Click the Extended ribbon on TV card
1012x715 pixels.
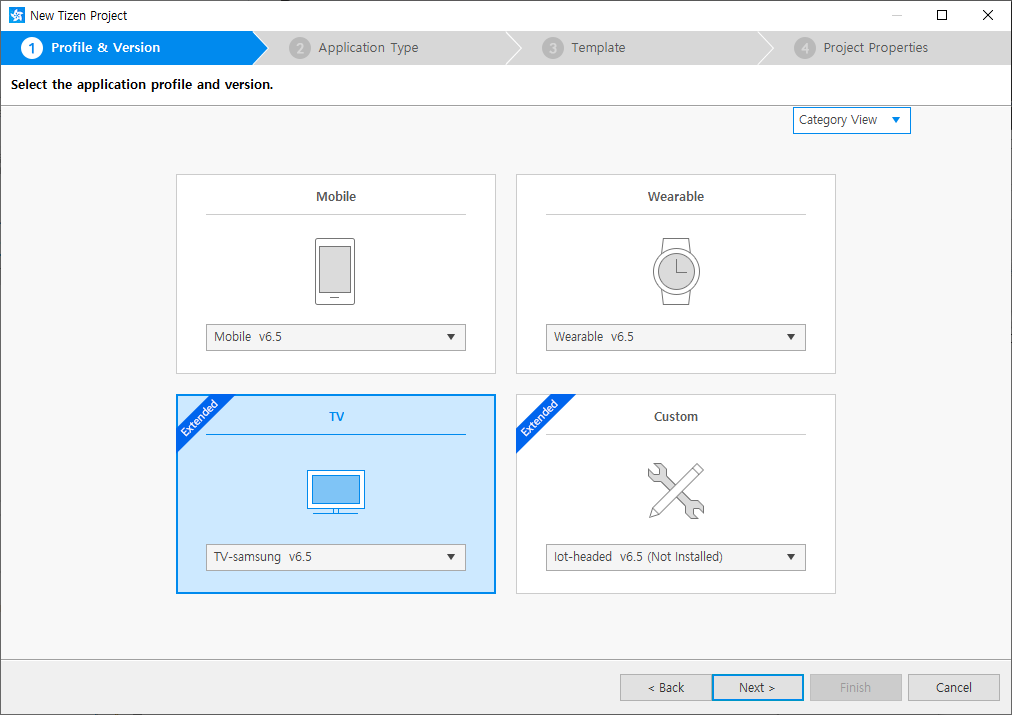point(199,418)
